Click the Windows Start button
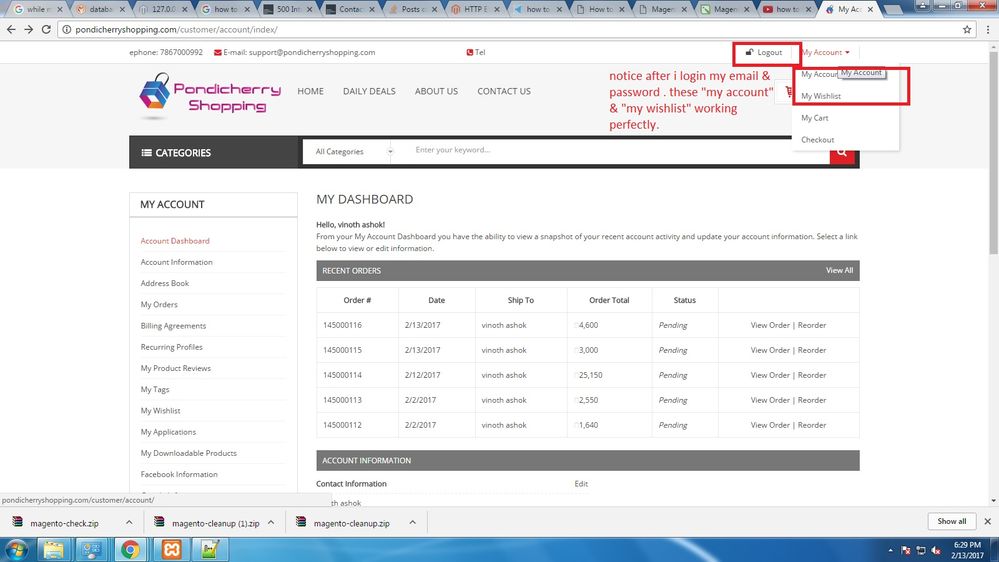The height and width of the screenshot is (562, 999). click(17, 549)
